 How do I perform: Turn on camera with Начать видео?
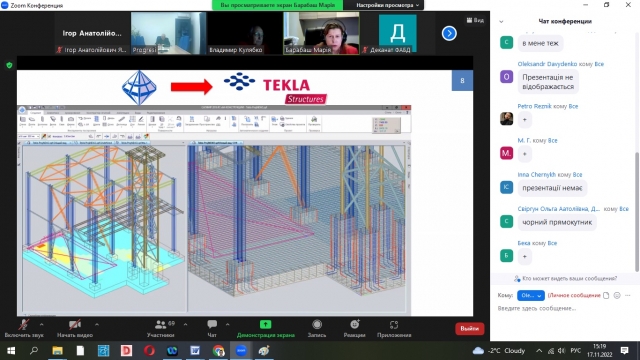pyautogui.click(x=75, y=329)
